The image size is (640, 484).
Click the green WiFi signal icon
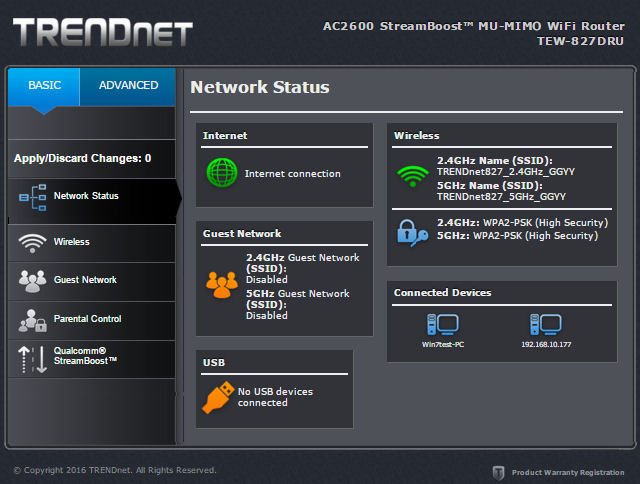[413, 176]
